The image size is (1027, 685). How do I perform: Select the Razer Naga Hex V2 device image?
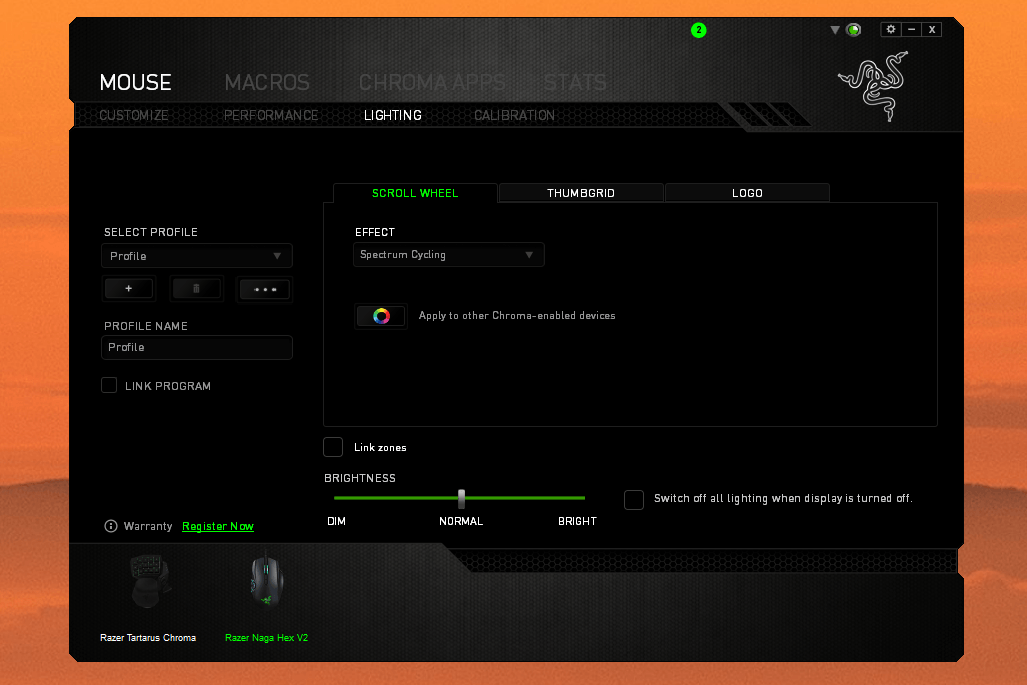point(266,580)
